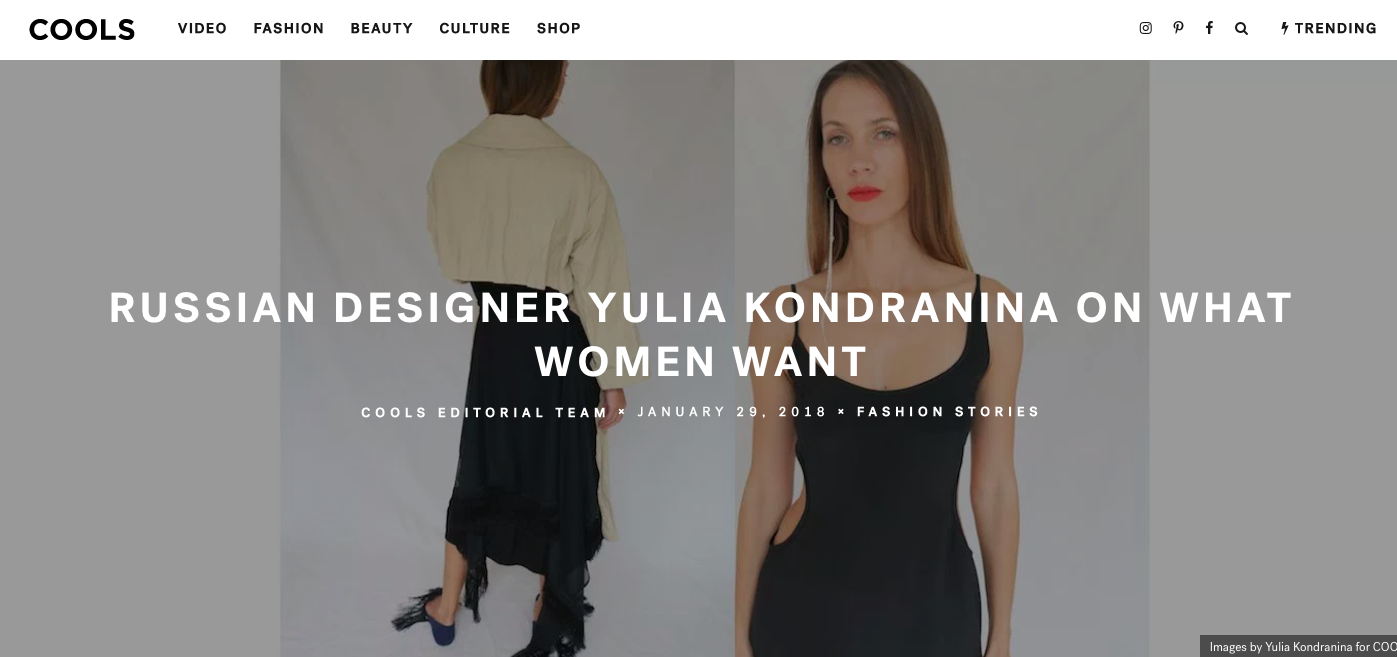The width and height of the screenshot is (1397, 657).
Task: Open the Pinterest icon link
Action: (1178, 28)
